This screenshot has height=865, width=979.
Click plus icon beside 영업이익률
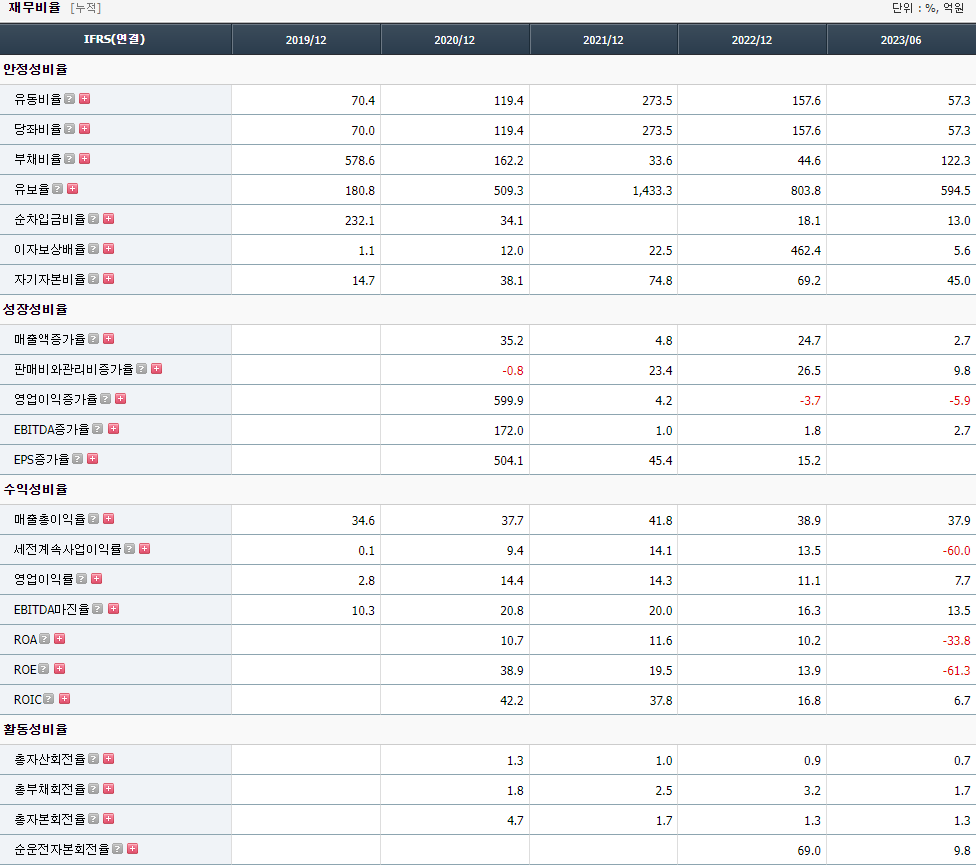click(97, 578)
